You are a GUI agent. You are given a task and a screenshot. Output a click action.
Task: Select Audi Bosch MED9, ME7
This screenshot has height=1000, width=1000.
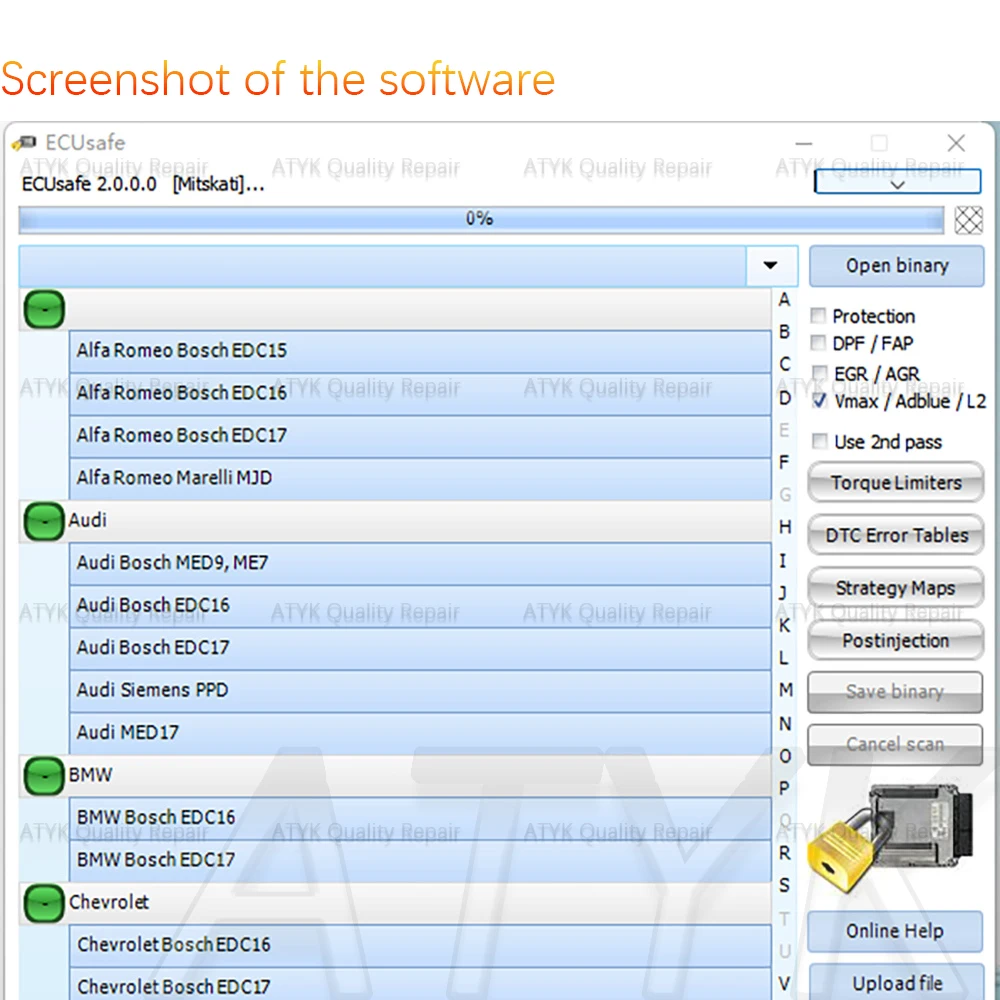420,563
